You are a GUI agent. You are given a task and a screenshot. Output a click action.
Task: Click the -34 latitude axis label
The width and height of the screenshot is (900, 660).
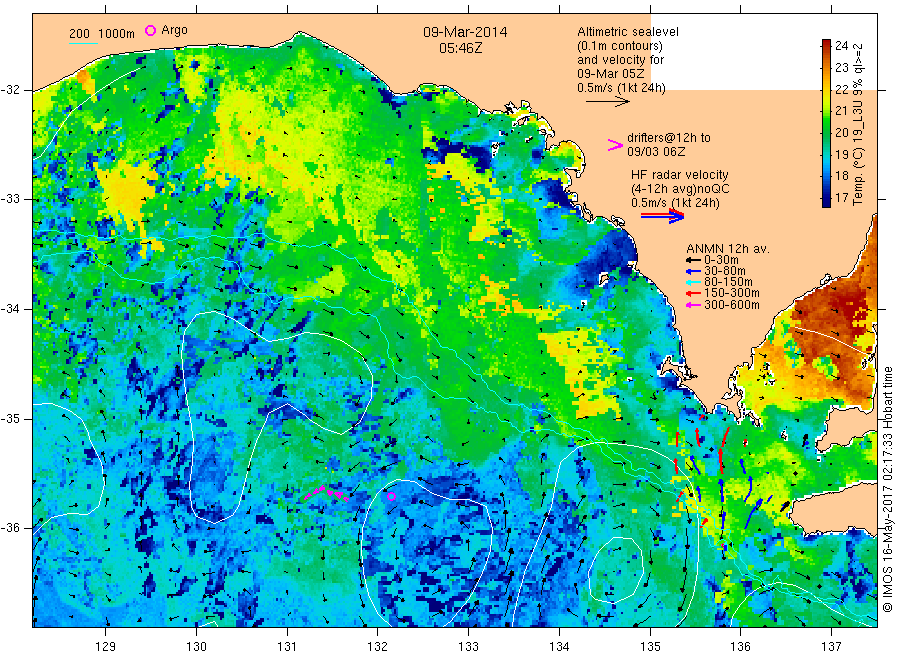click(10, 309)
